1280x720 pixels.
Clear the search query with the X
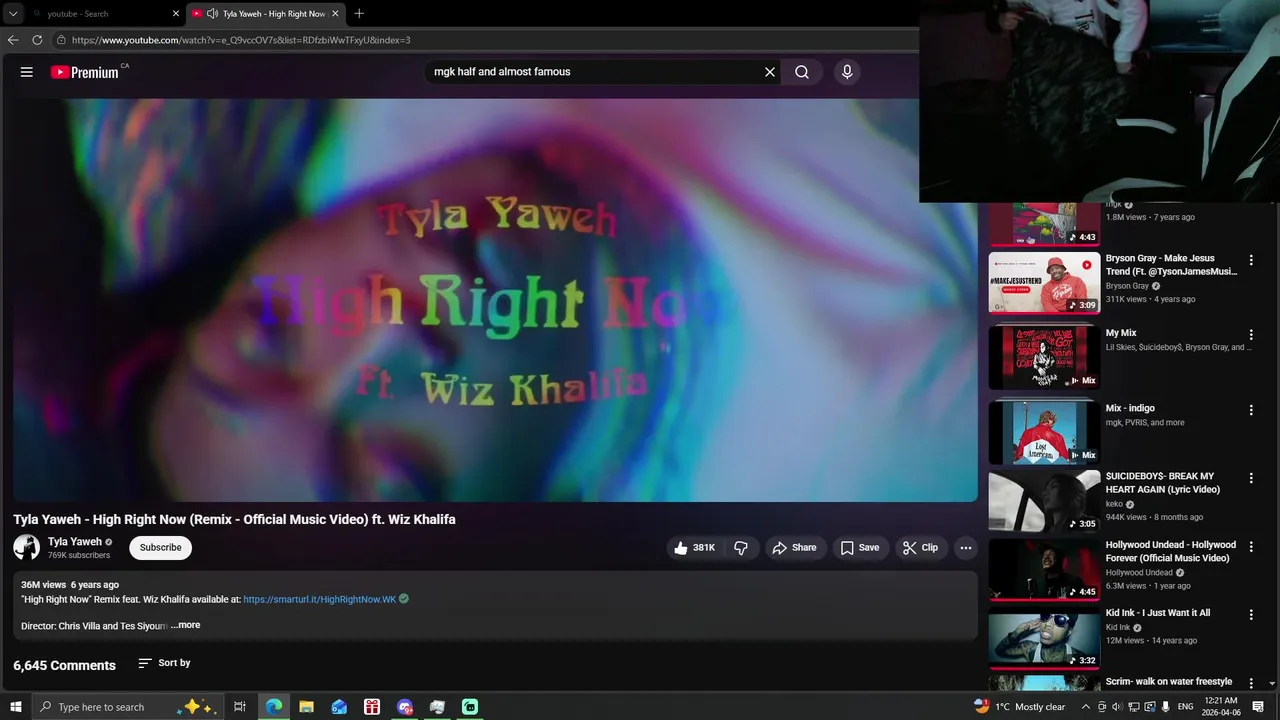coord(770,72)
